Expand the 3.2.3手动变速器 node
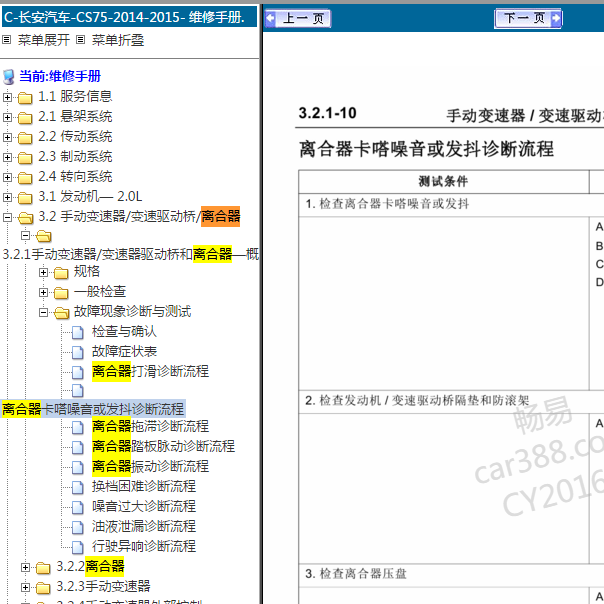Viewport: 604px width, 604px height. pyautogui.click(x=25, y=588)
